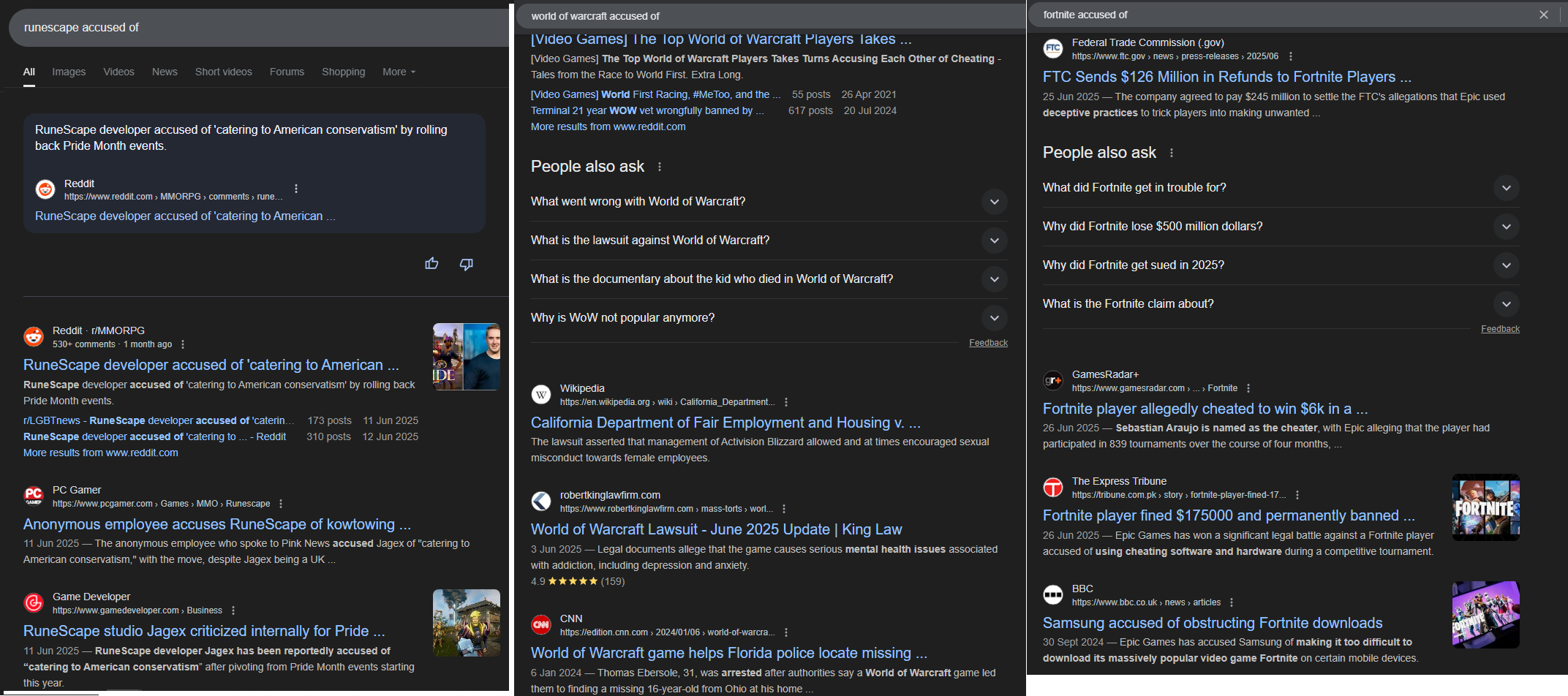The image size is (1568, 696).
Task: Click Game Developer site favicon
Action: [34, 602]
